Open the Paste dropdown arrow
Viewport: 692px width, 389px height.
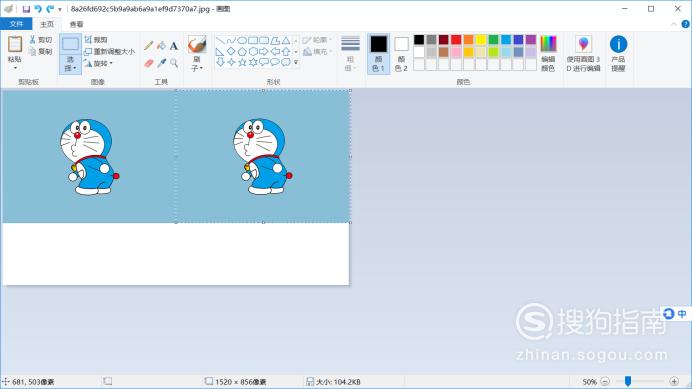15,68
